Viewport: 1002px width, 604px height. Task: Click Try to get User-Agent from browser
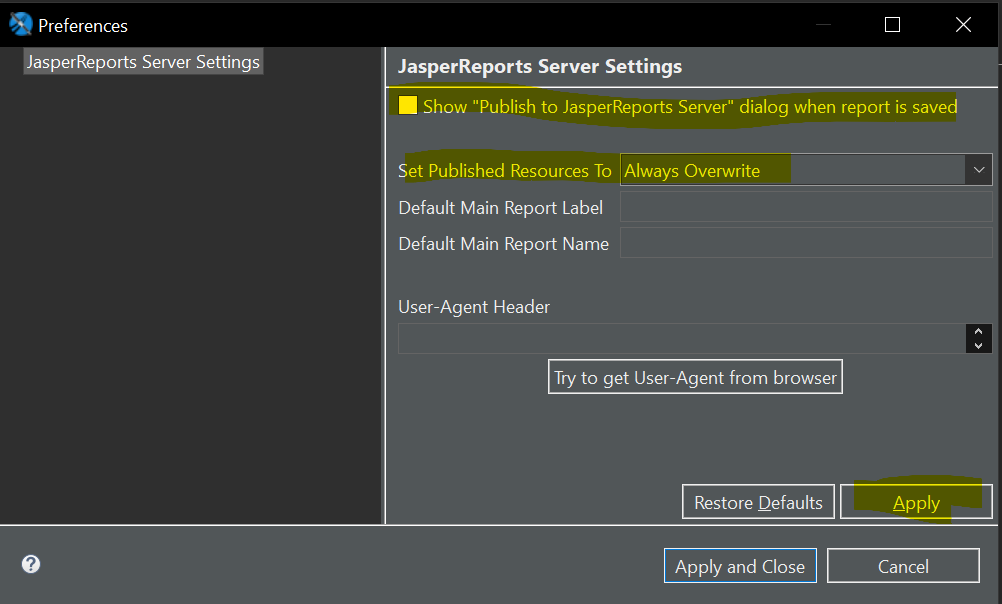tap(695, 378)
